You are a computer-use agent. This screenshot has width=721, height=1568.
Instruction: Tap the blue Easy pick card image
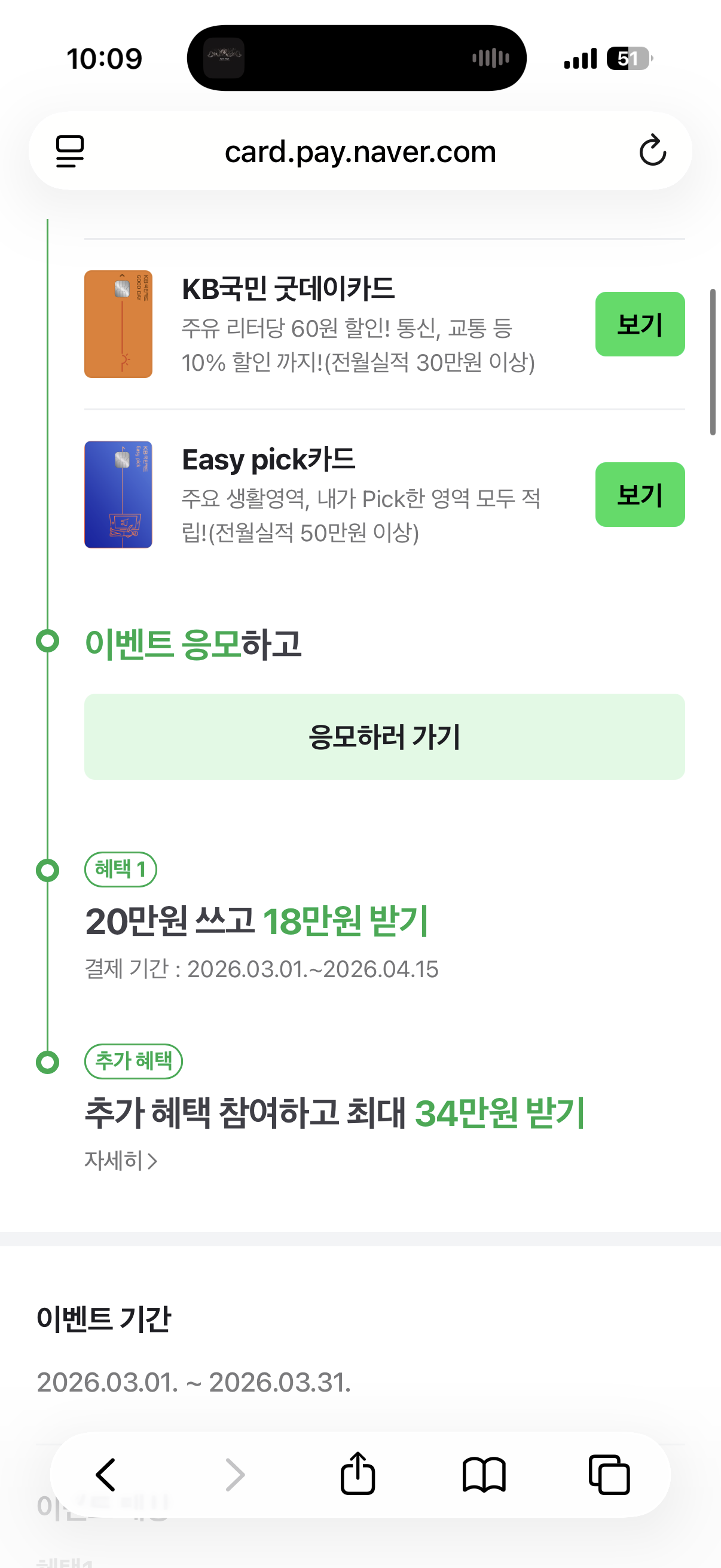point(118,494)
